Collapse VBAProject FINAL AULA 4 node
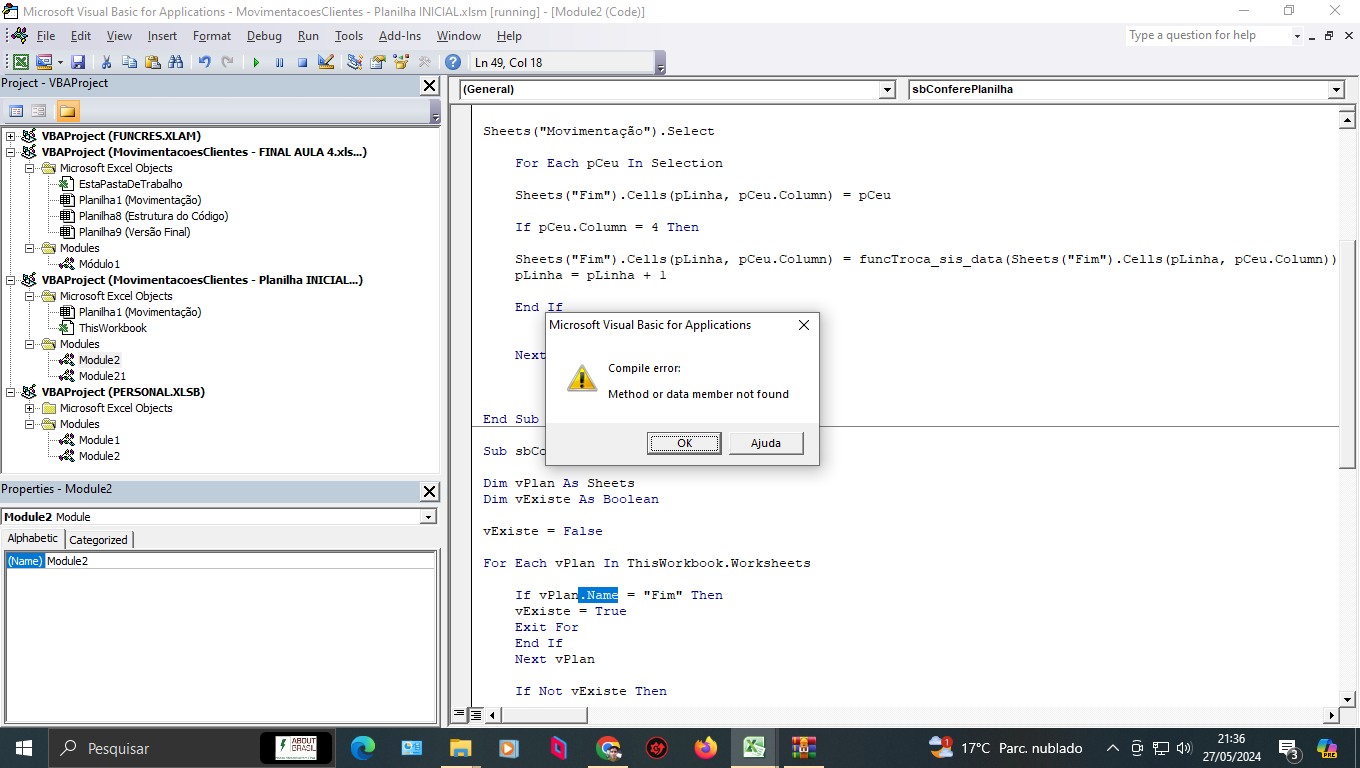 coord(11,152)
